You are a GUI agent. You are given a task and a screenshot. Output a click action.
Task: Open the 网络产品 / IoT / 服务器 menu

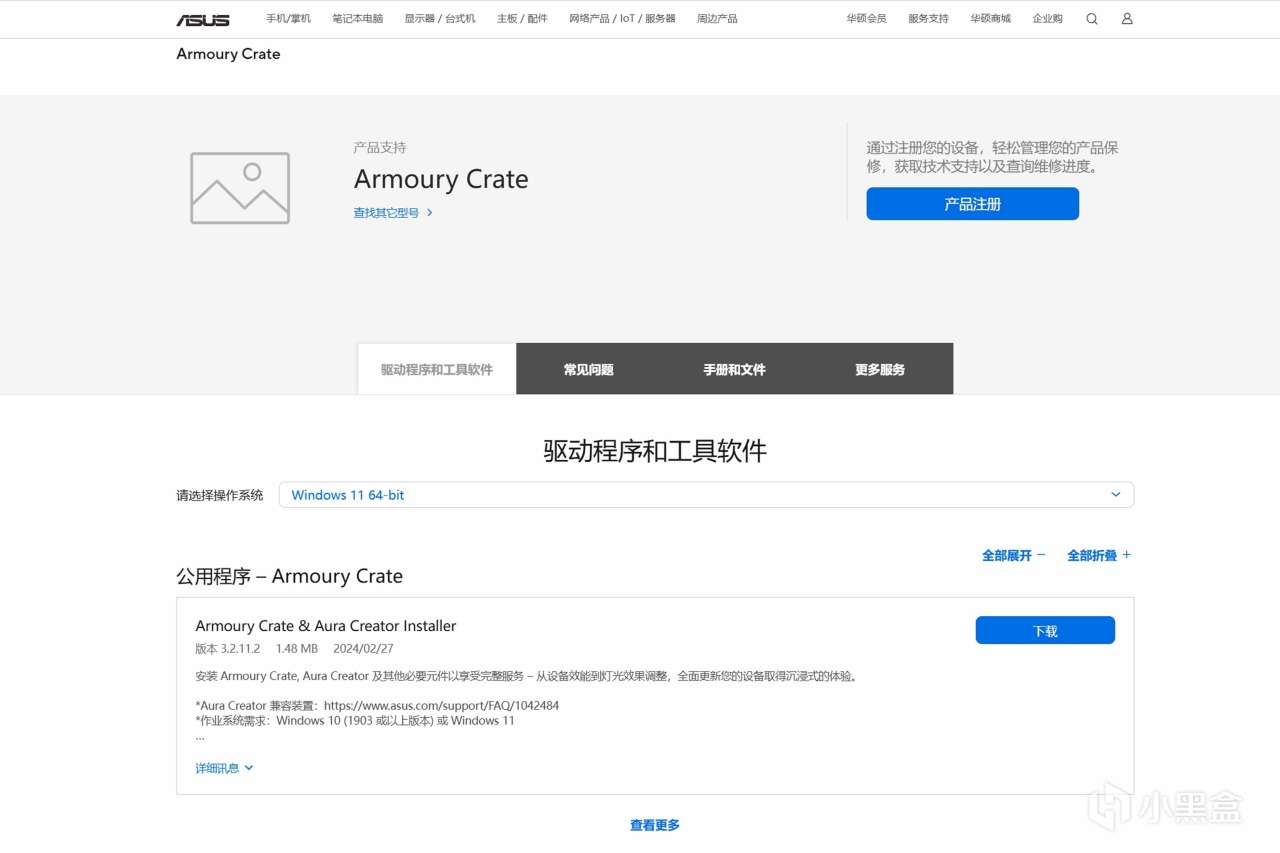coord(622,19)
